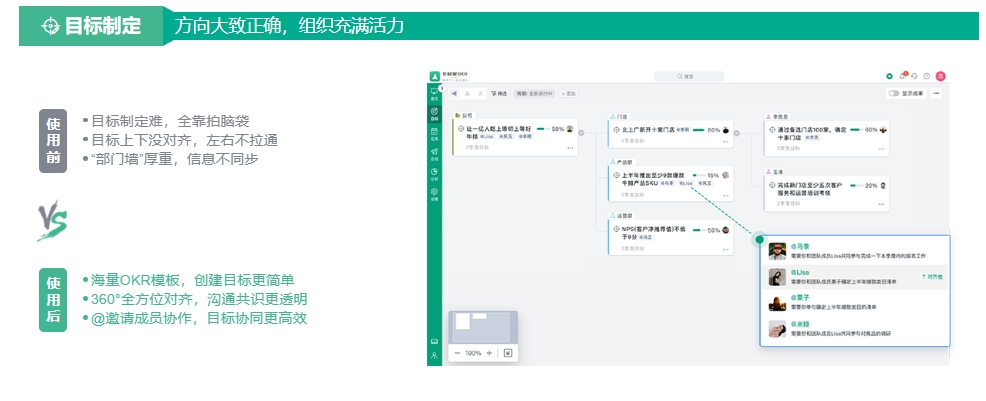
Task: Open the 任务 (Tasks) sidebar icon
Action: [x=434, y=131]
